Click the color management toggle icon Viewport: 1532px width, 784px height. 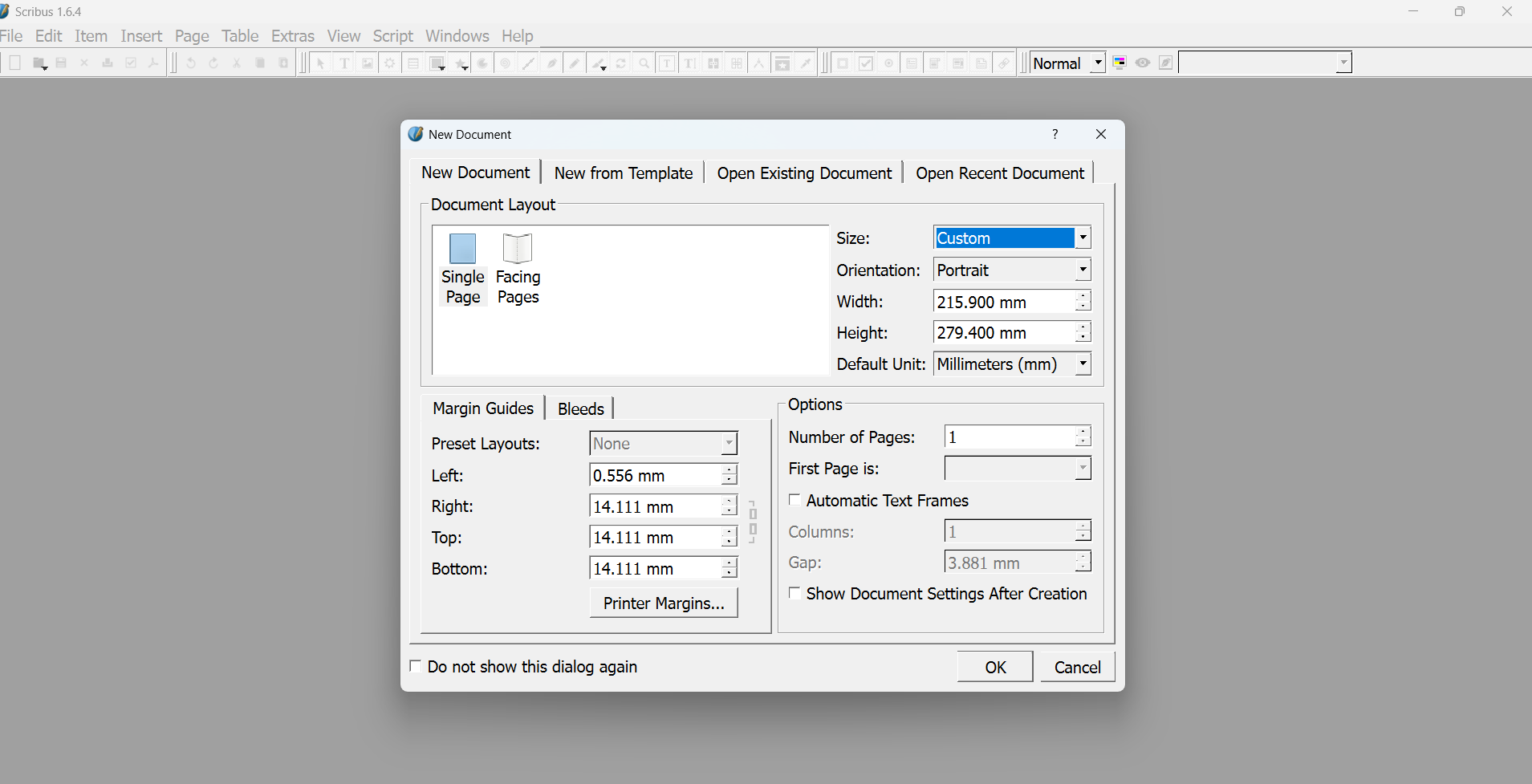(1120, 63)
